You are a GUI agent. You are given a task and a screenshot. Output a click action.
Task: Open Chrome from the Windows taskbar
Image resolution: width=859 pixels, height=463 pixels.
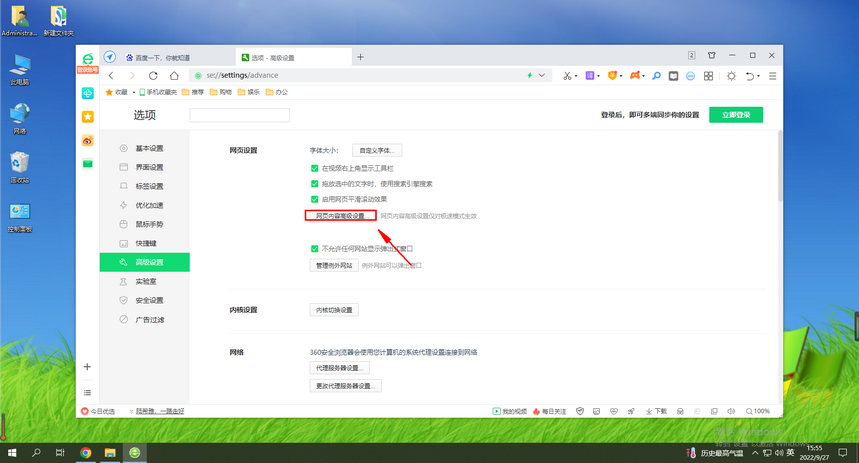pyautogui.click(x=85, y=453)
